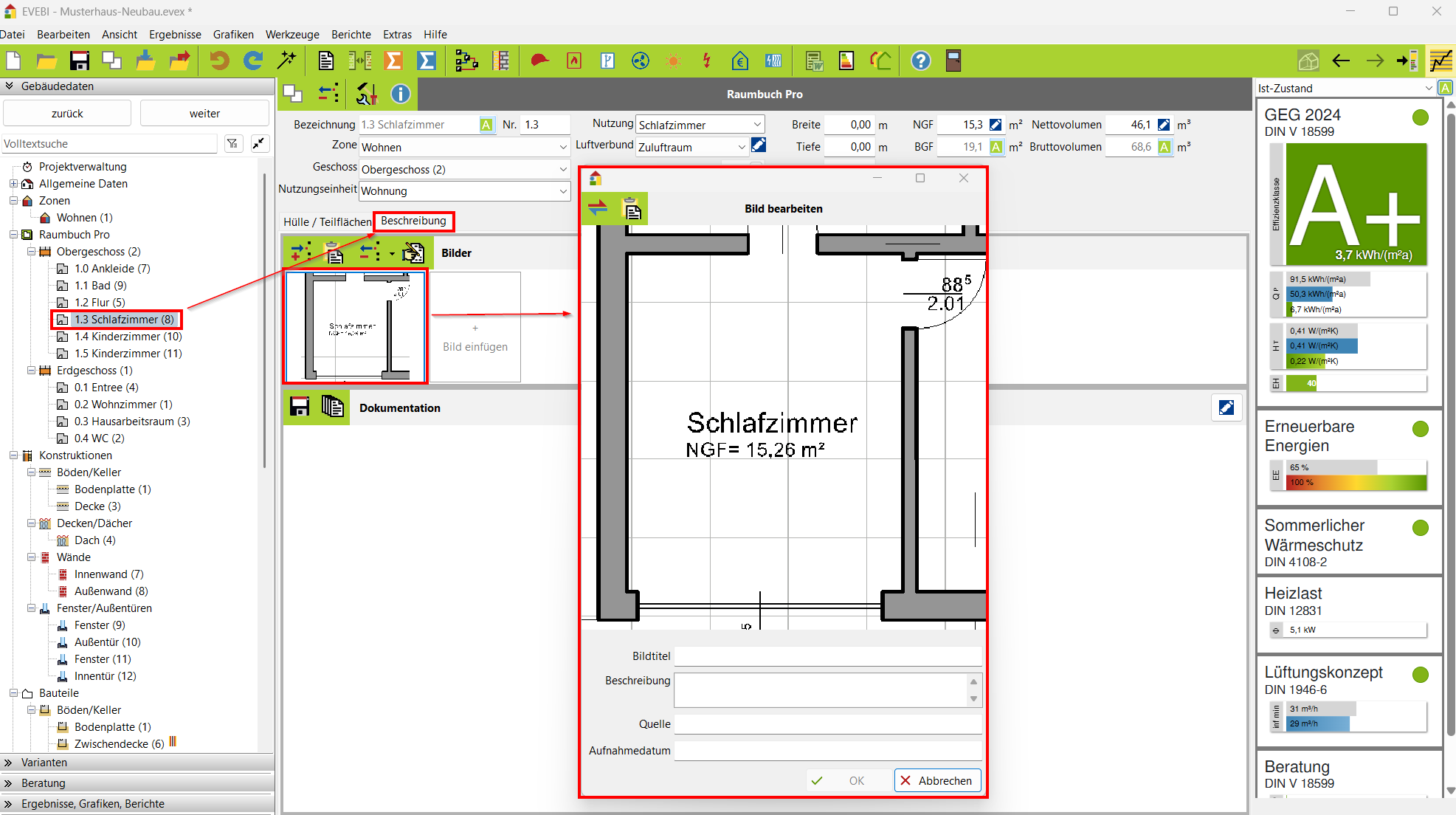The width and height of the screenshot is (1456, 815).
Task: Click the info icon in Raumbuch toolbar
Action: [400, 94]
